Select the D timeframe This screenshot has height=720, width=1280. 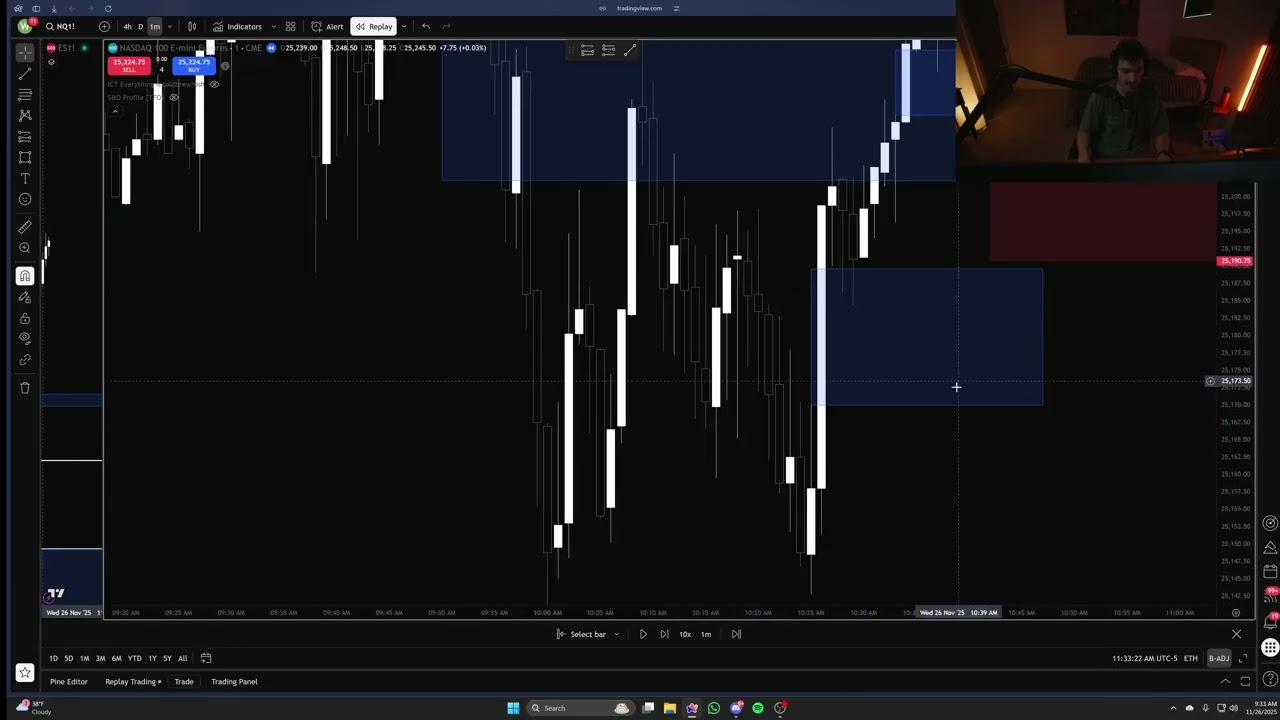140,26
